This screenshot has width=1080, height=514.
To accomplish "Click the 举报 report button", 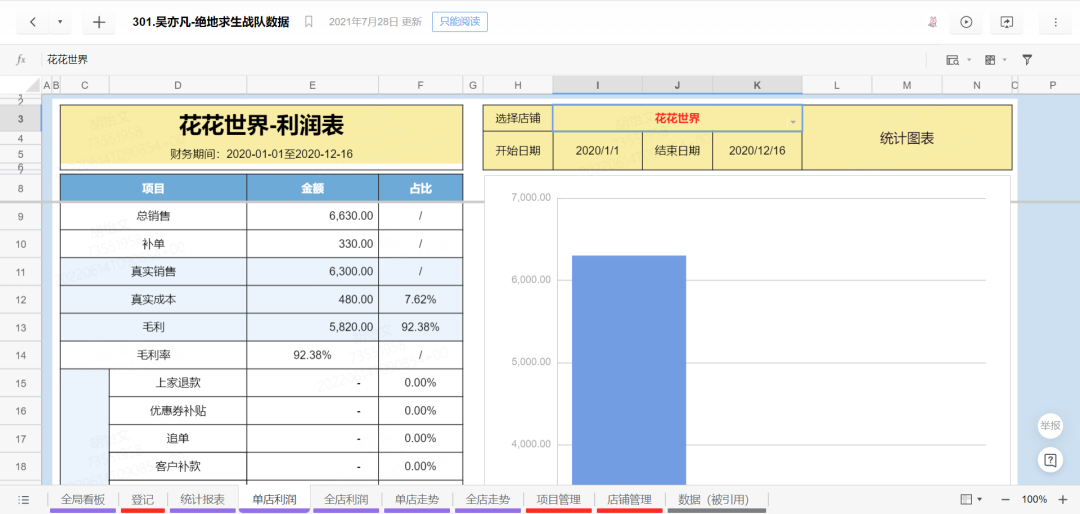I will [x=1050, y=425].
